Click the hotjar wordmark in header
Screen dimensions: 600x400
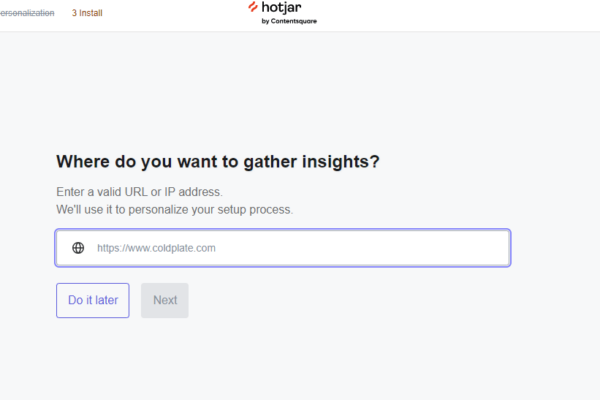(x=281, y=8)
